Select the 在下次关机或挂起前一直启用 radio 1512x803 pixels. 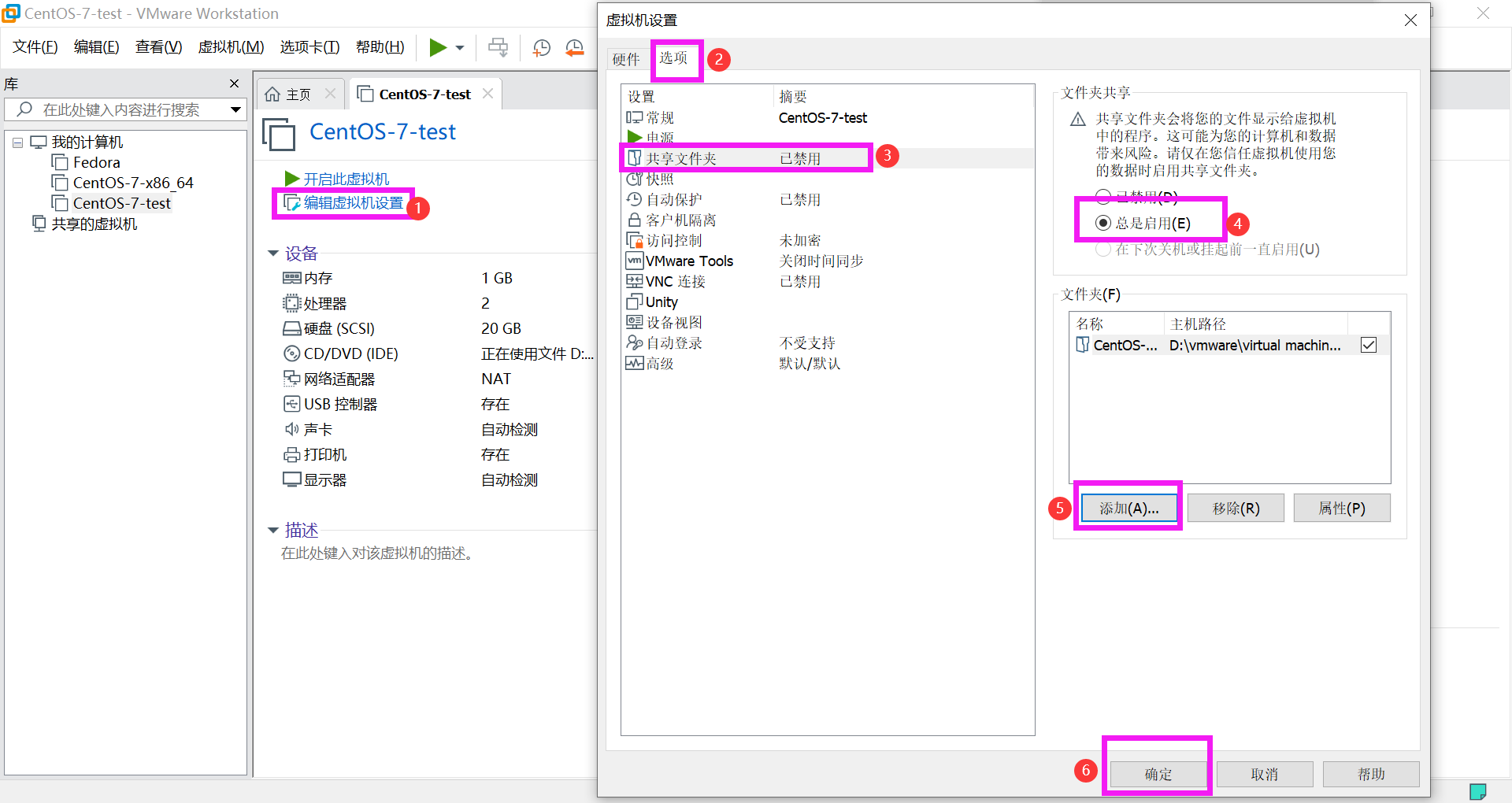click(x=1103, y=250)
